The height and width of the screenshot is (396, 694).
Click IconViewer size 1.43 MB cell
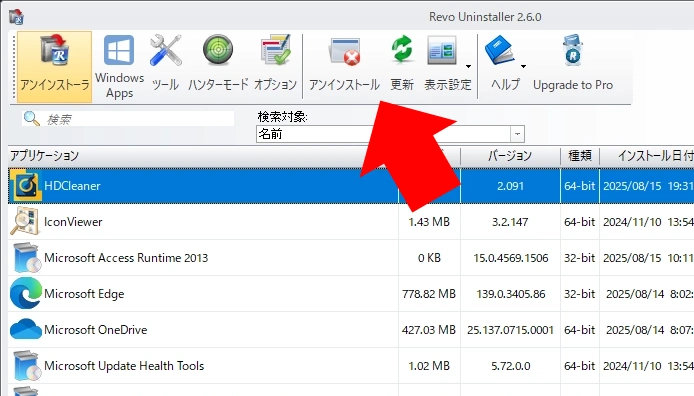click(x=429, y=222)
